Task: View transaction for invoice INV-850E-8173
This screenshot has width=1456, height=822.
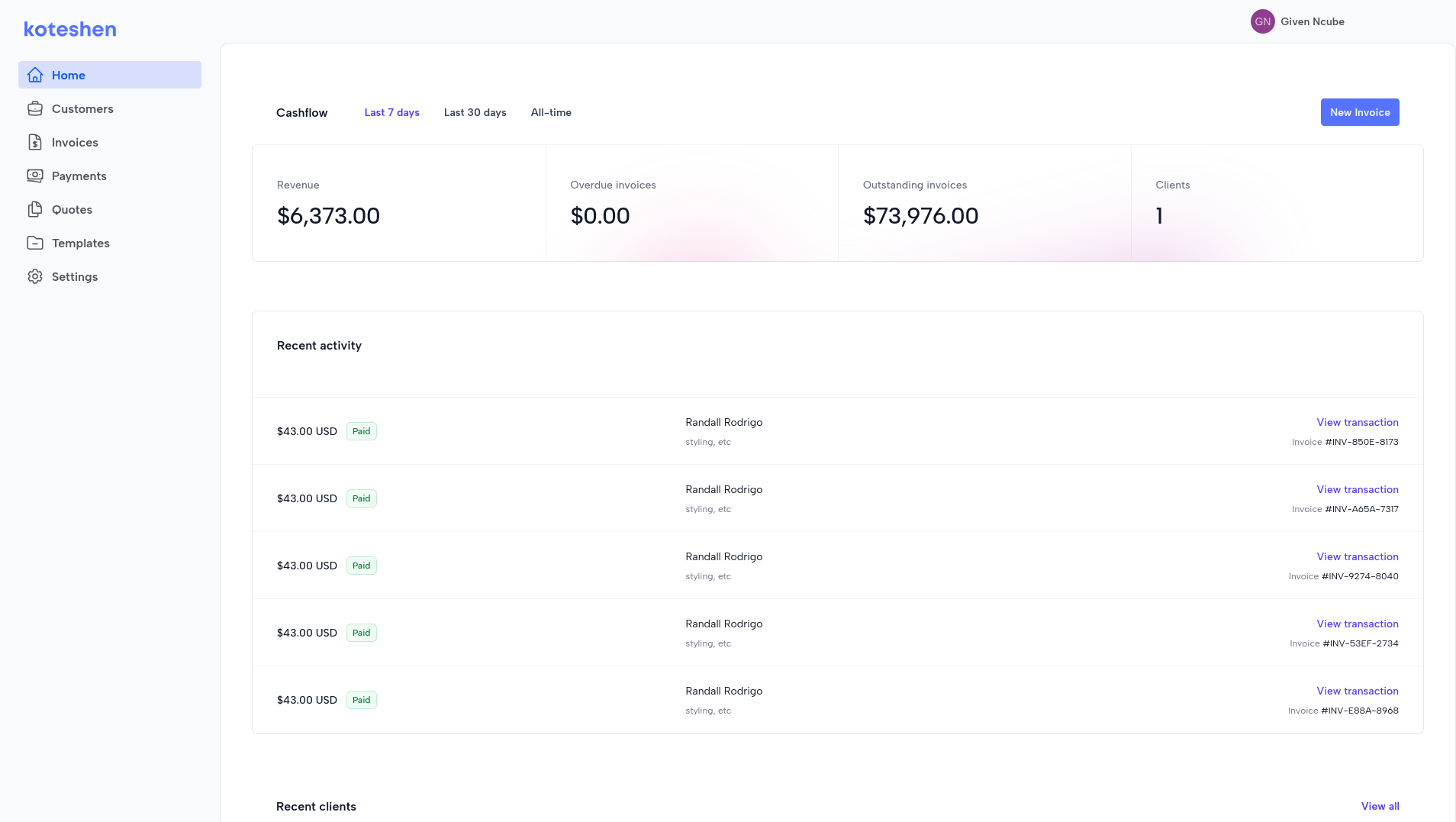Action: pos(1357,422)
